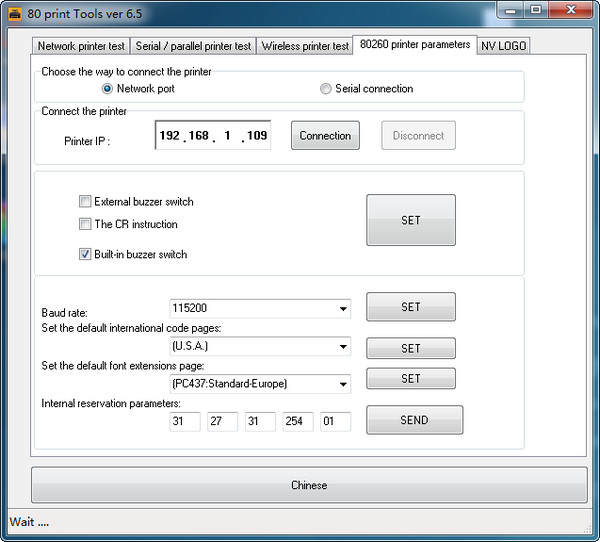600x542 pixels.
Task: Open the international code pages dropdown showing (U.S.A.)
Action: (x=260, y=346)
